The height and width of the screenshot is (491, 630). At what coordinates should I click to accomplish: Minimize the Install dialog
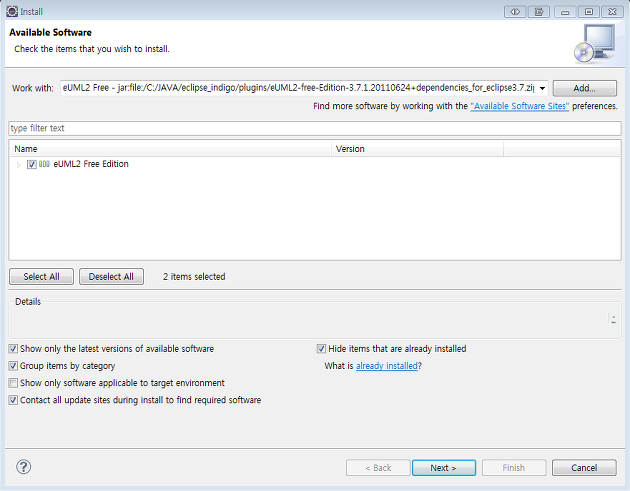point(565,12)
